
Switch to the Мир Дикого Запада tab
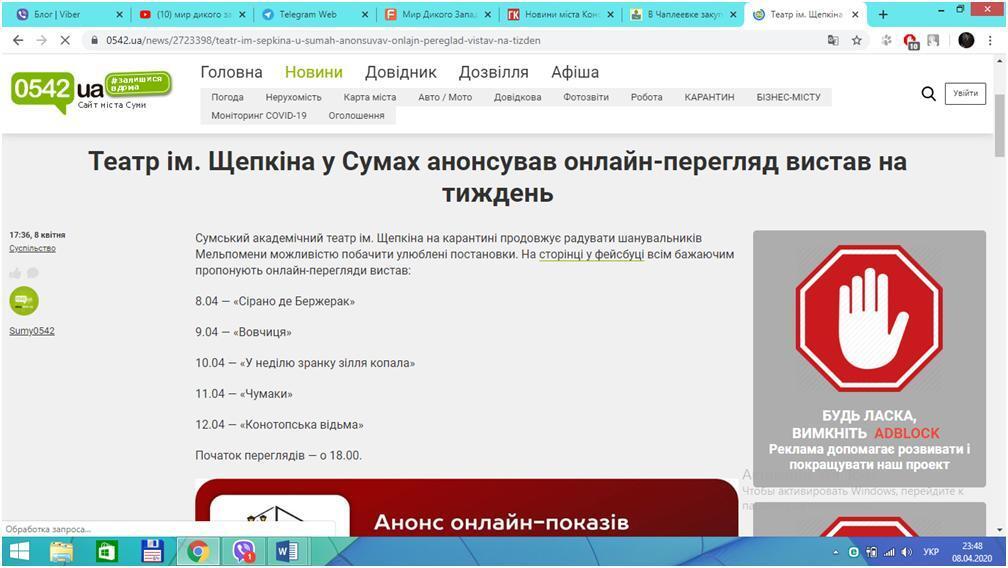(438, 14)
